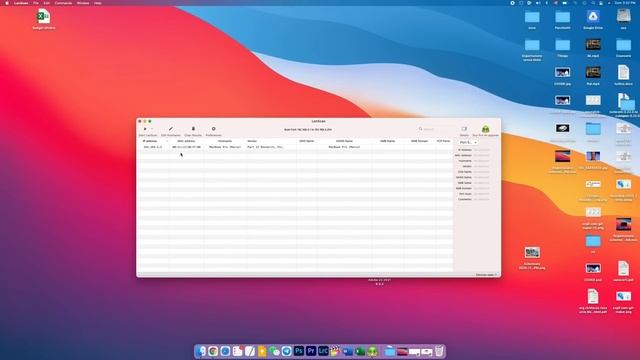Sort by the Vendor column header
The image size is (640, 360).
(252, 141)
